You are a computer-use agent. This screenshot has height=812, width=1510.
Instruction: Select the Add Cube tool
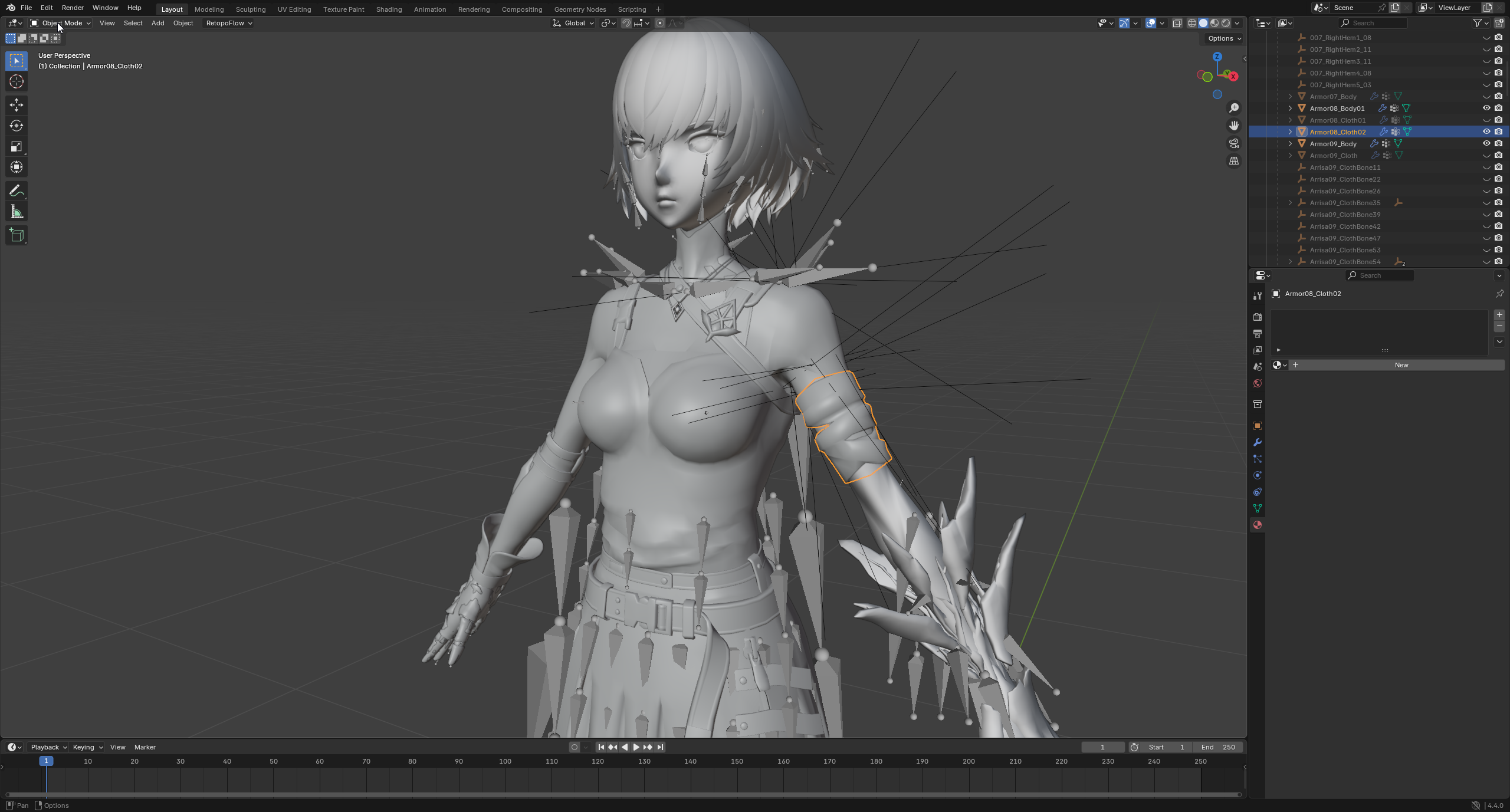17,235
